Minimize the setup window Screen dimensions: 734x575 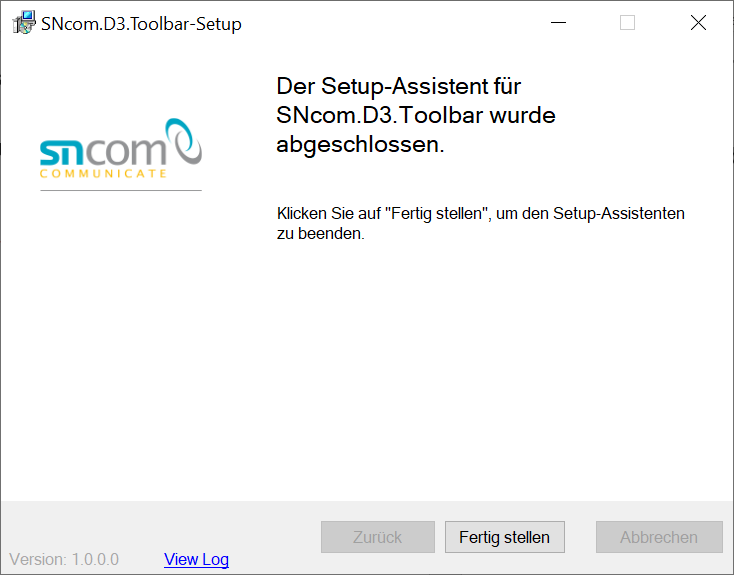(558, 22)
